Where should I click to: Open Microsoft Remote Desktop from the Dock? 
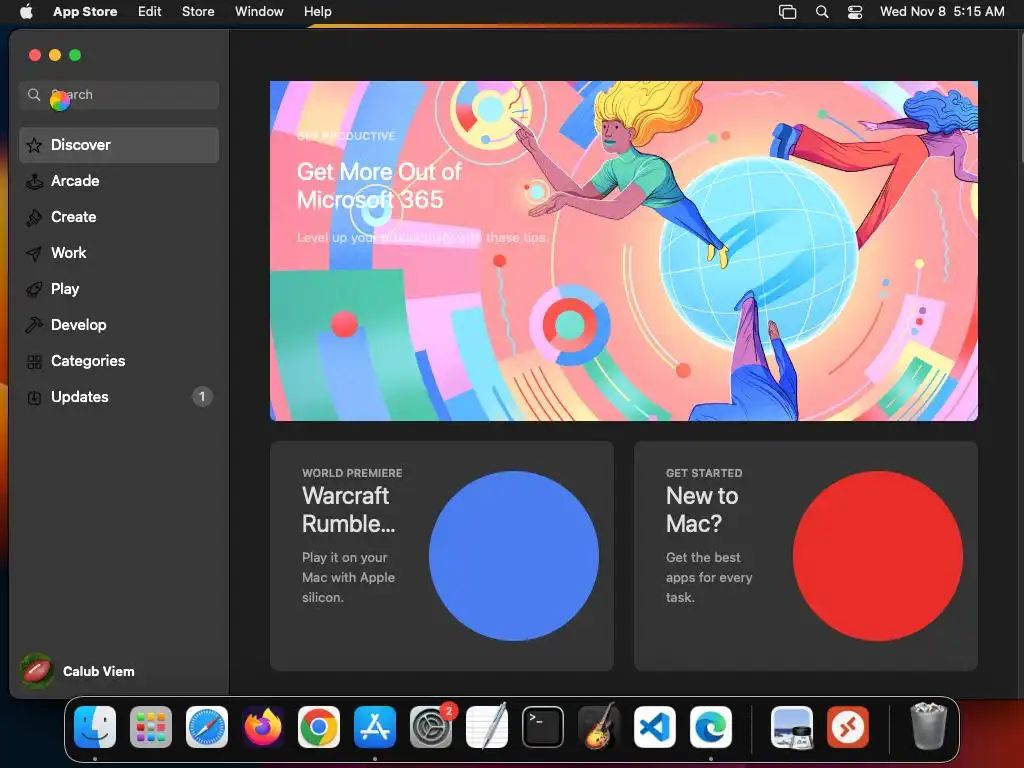point(848,727)
